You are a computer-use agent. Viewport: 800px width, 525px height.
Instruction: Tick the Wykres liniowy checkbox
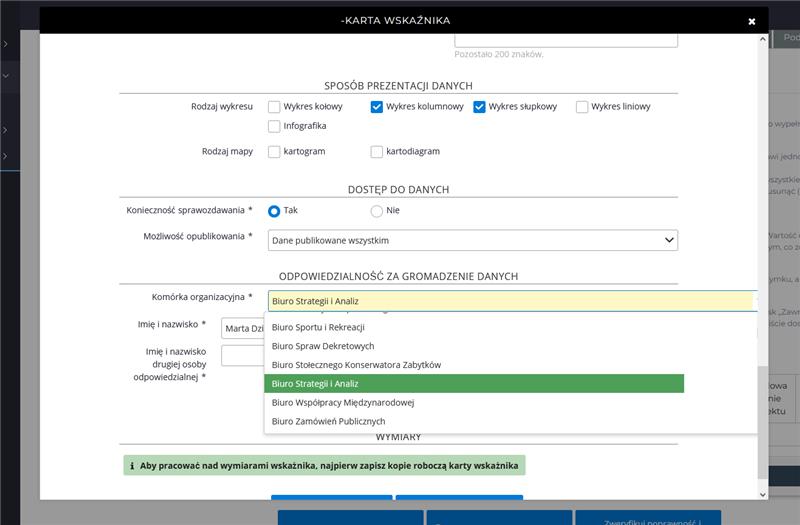tap(582, 107)
